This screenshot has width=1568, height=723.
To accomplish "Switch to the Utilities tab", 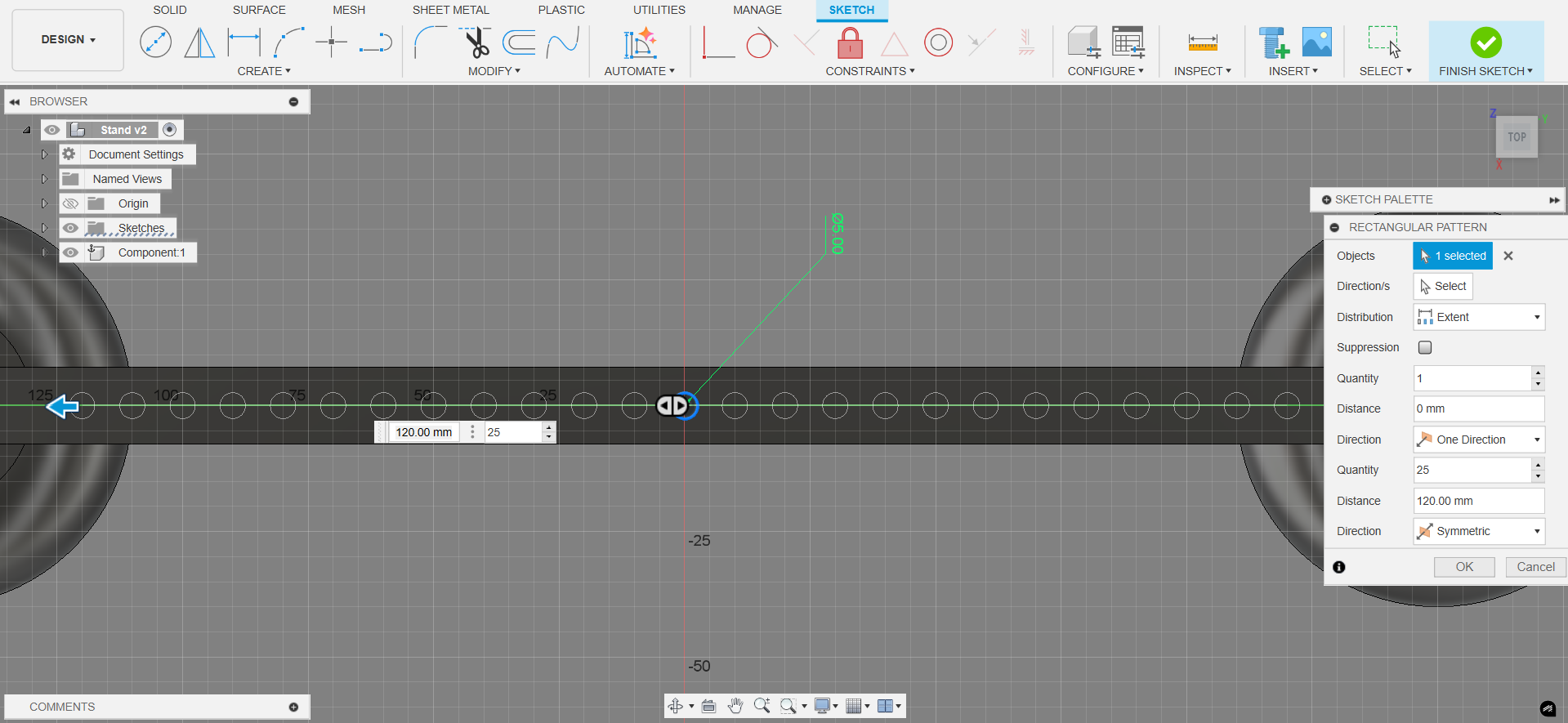I will tap(659, 10).
